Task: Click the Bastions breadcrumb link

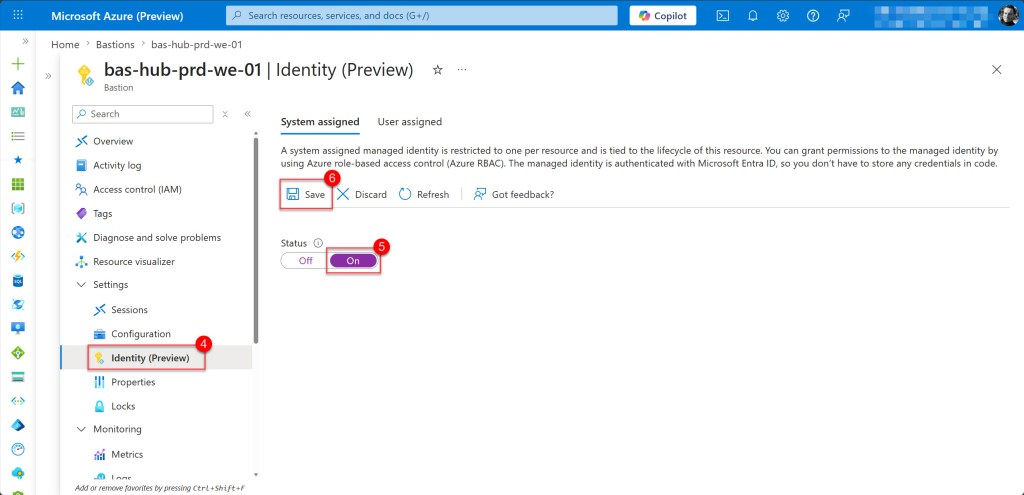Action: pyautogui.click(x=114, y=45)
